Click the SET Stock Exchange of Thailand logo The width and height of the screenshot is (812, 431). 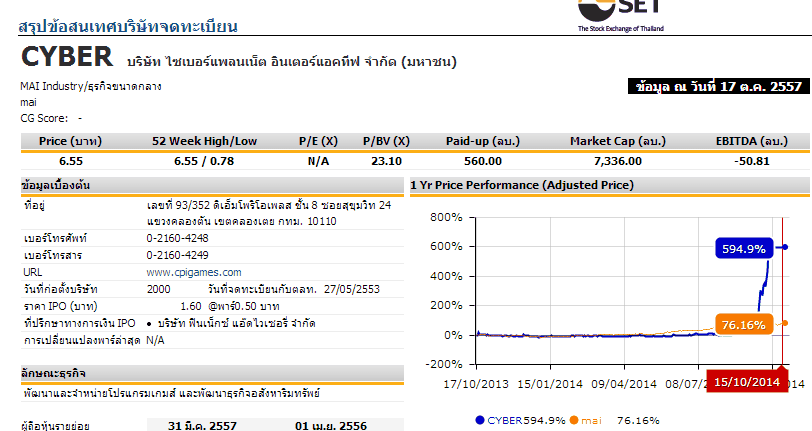(x=620, y=16)
